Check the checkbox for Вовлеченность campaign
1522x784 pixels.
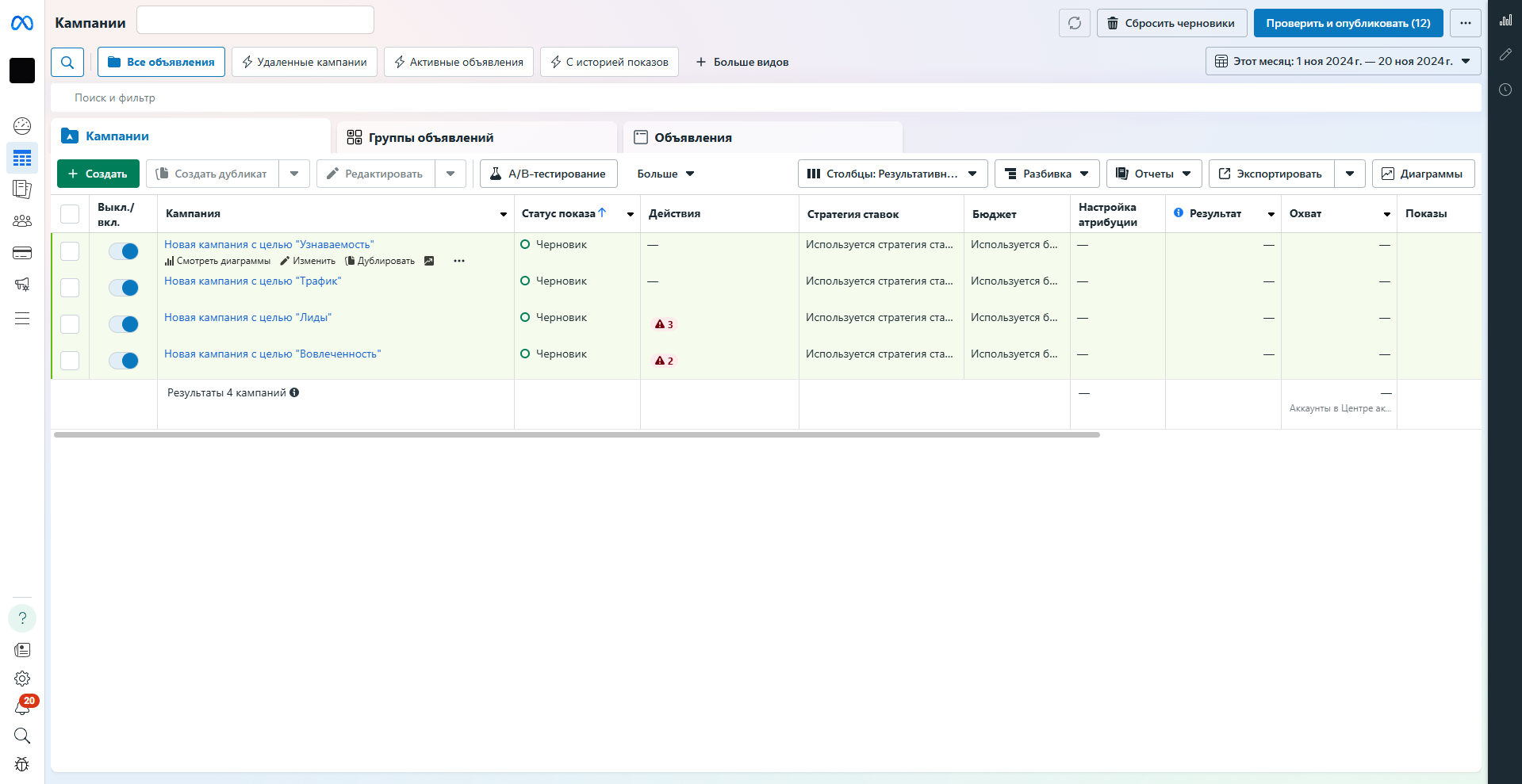(70, 361)
